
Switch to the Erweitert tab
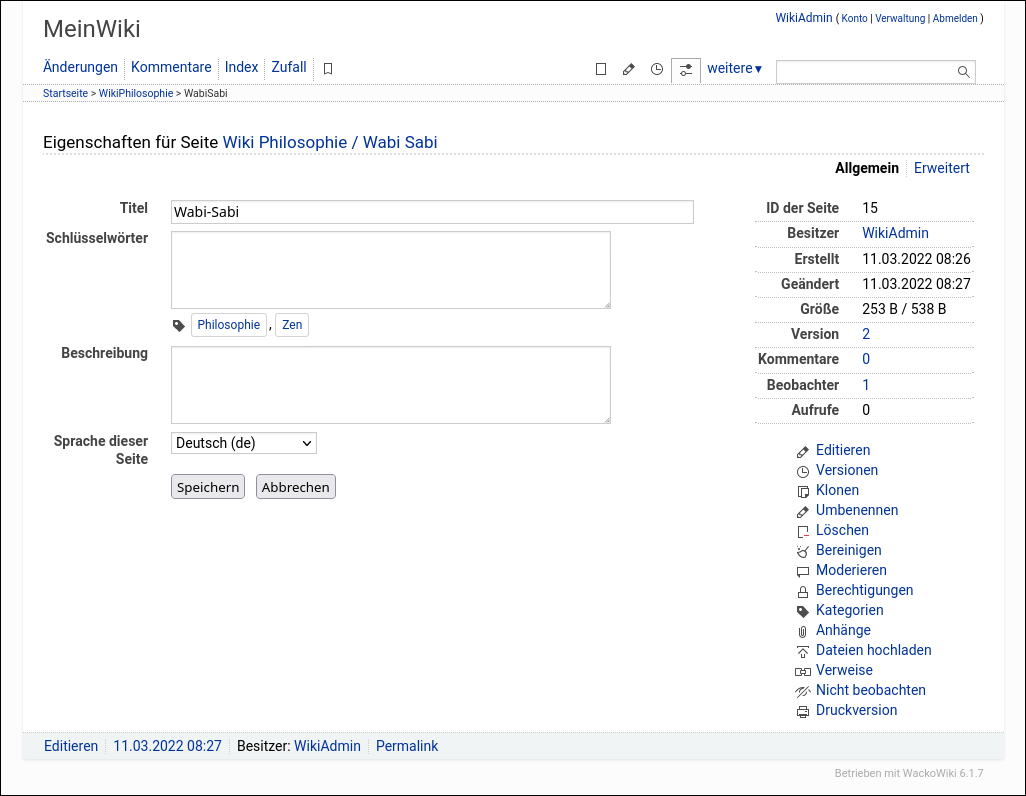pyautogui.click(x=941, y=168)
